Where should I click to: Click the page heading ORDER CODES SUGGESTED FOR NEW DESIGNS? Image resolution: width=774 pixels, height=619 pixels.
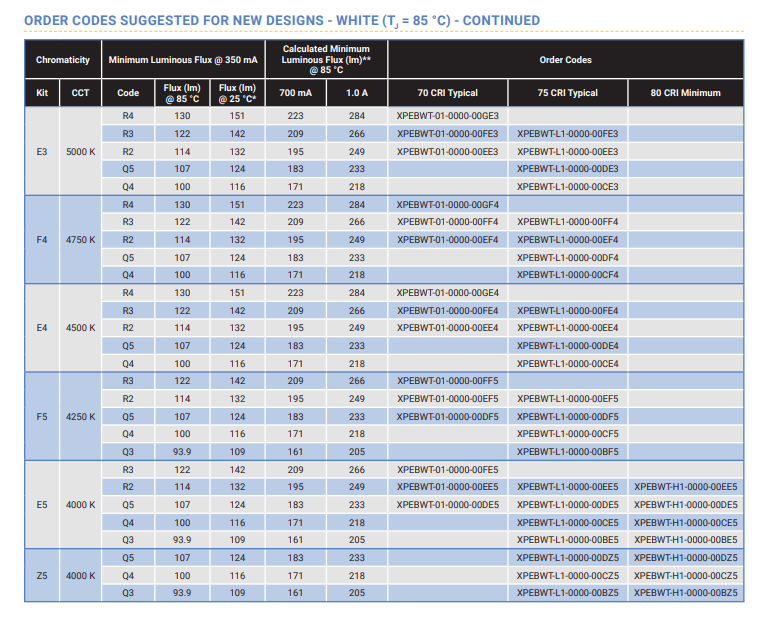[x=282, y=21]
